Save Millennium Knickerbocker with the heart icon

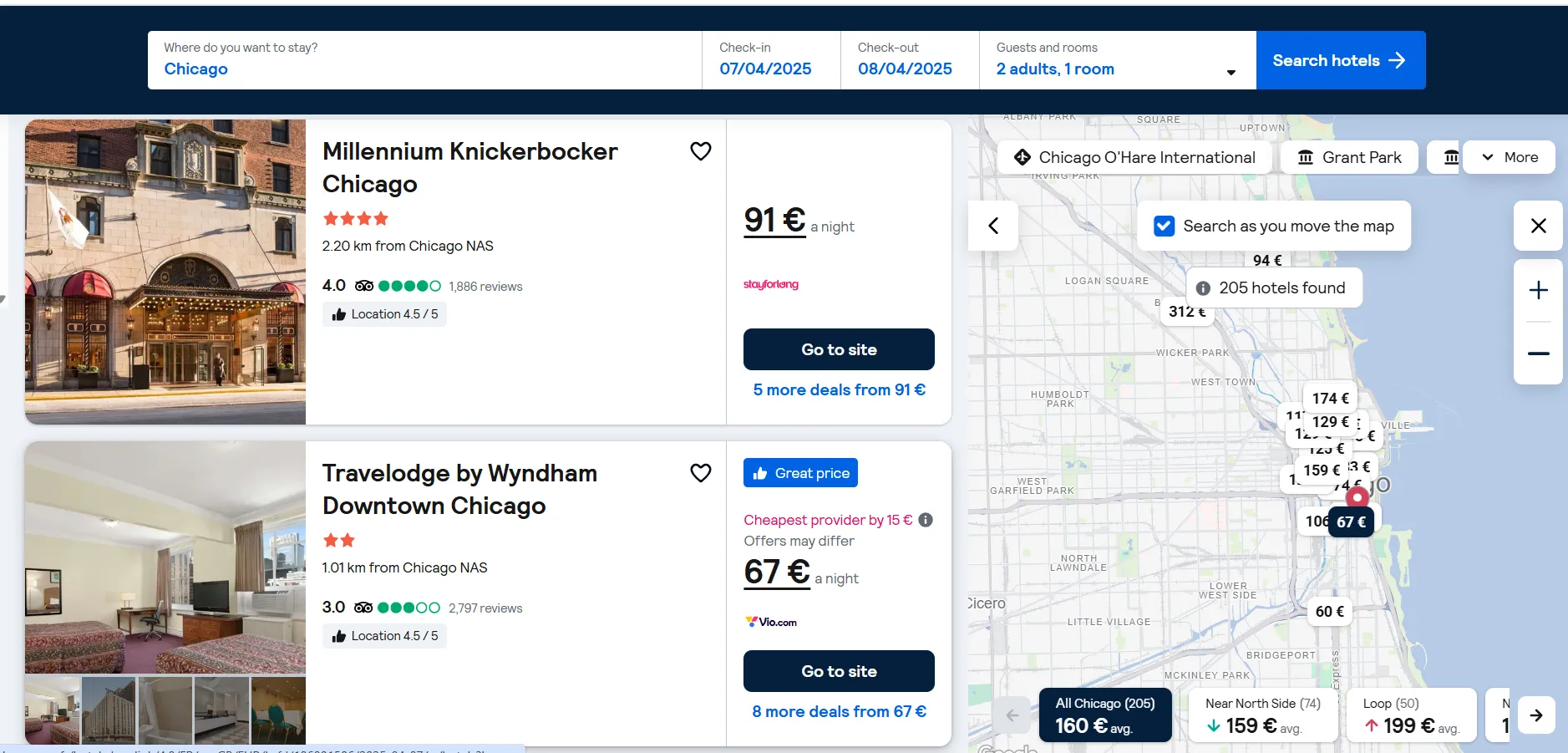click(700, 150)
